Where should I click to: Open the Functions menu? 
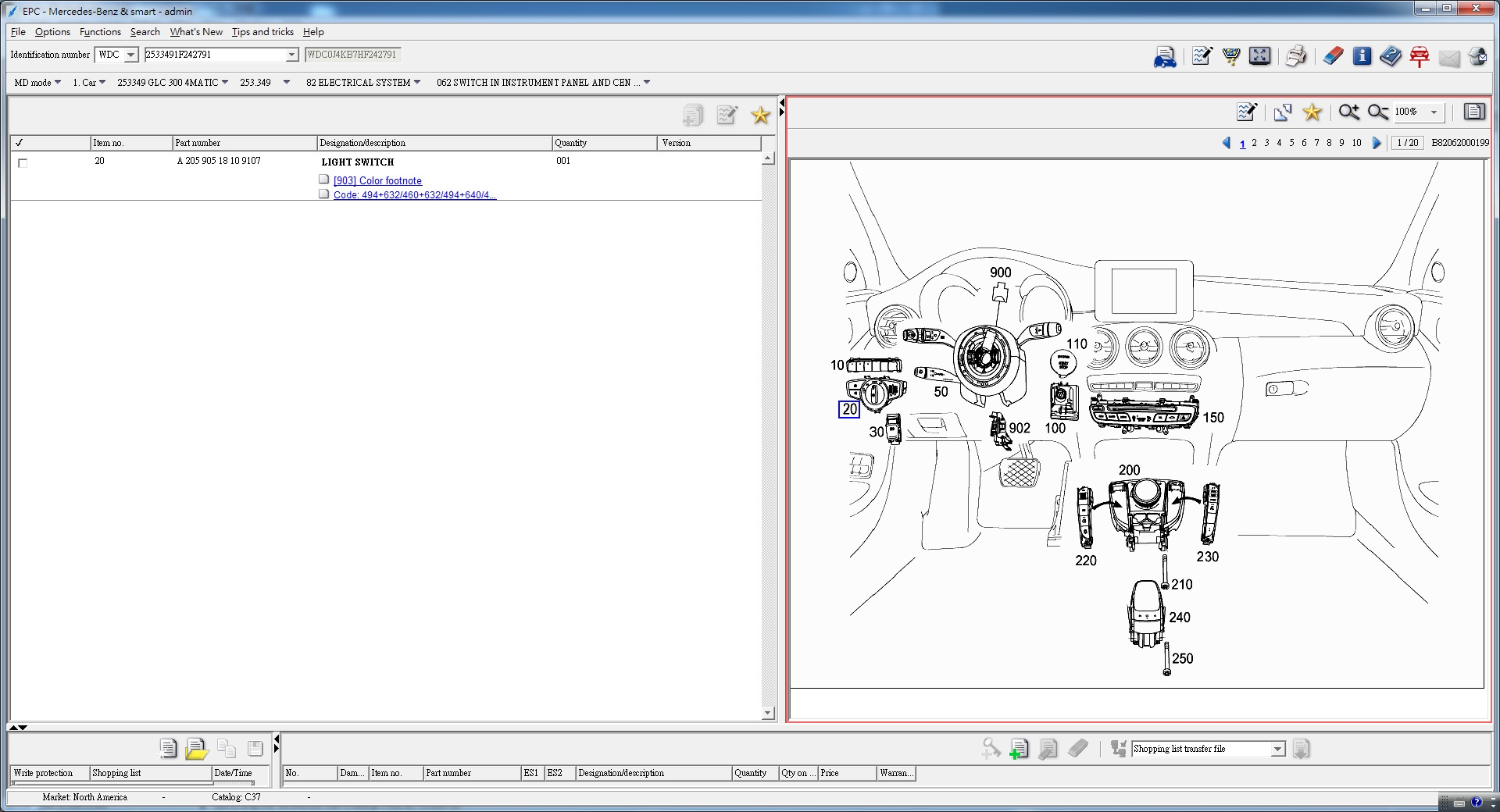click(x=100, y=32)
